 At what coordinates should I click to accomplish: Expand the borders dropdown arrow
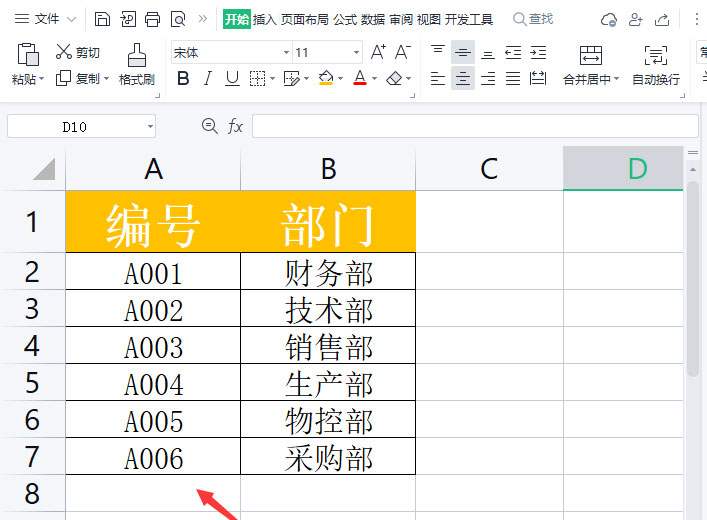272,78
